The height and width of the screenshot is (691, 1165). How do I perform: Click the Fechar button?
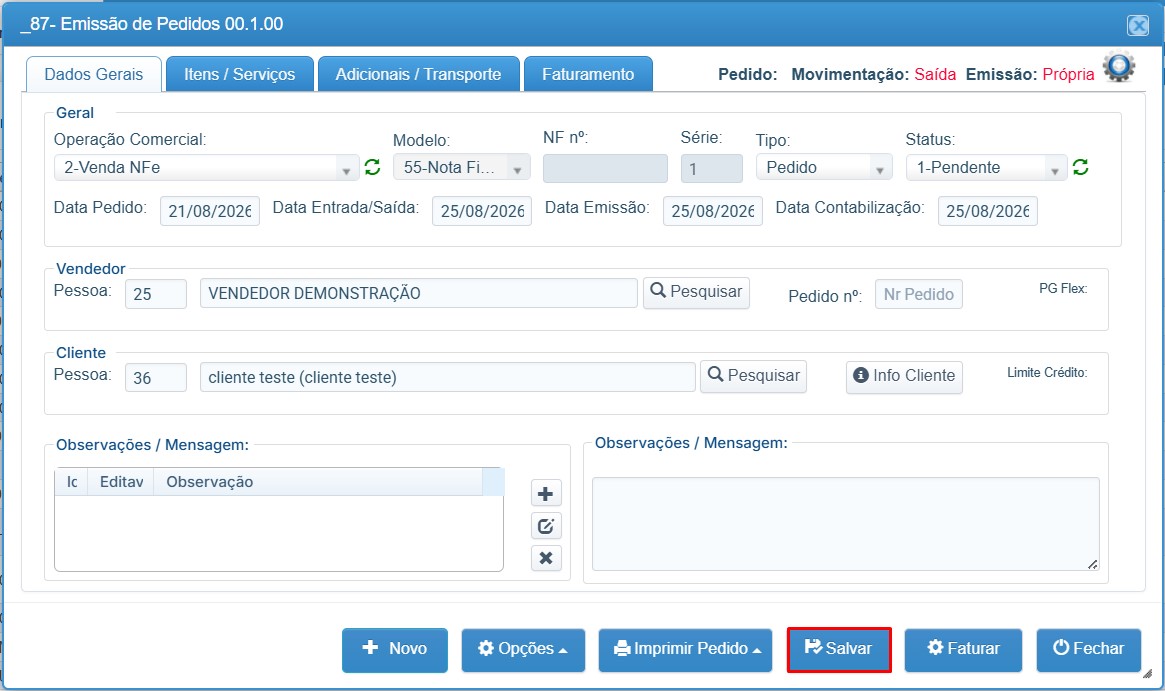1088,649
